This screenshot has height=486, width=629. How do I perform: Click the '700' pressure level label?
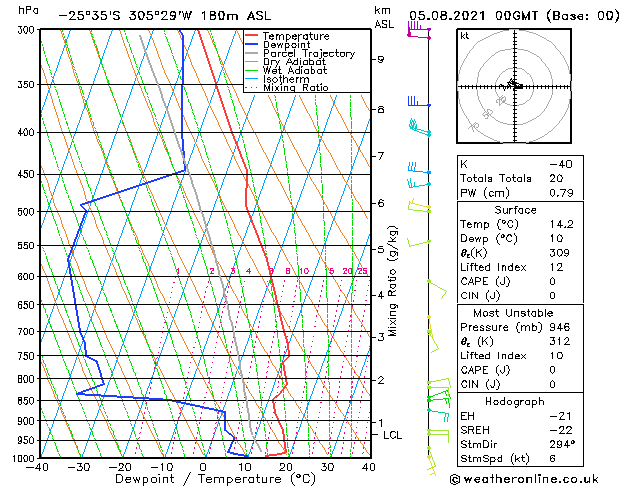28,332
